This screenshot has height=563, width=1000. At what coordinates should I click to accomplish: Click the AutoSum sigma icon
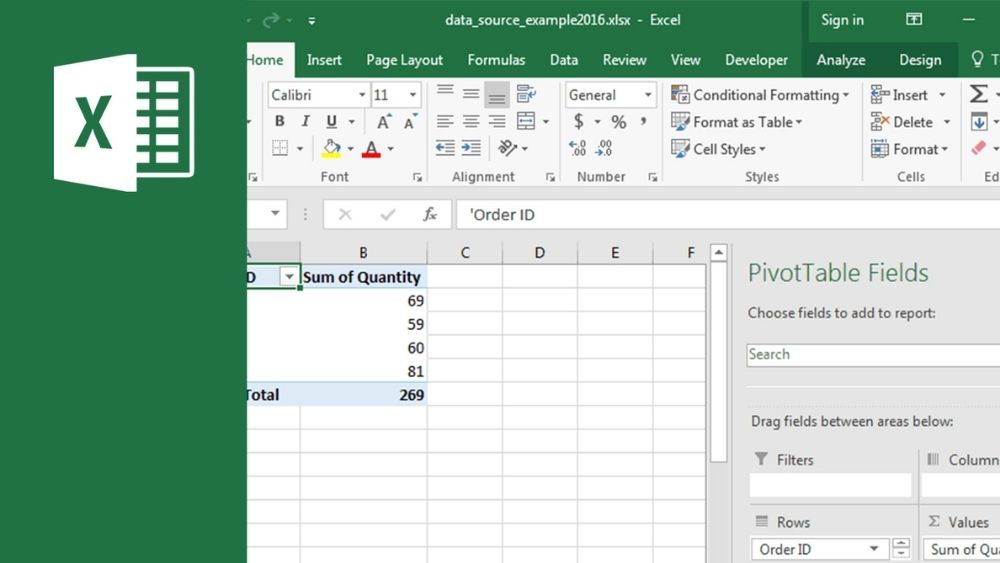pyautogui.click(x=979, y=95)
